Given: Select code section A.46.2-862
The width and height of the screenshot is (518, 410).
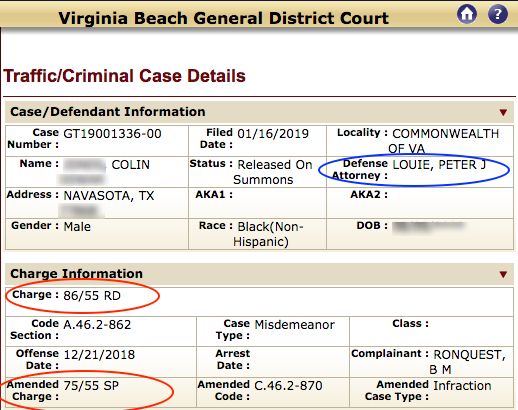Looking at the screenshot, I should [x=97, y=325].
